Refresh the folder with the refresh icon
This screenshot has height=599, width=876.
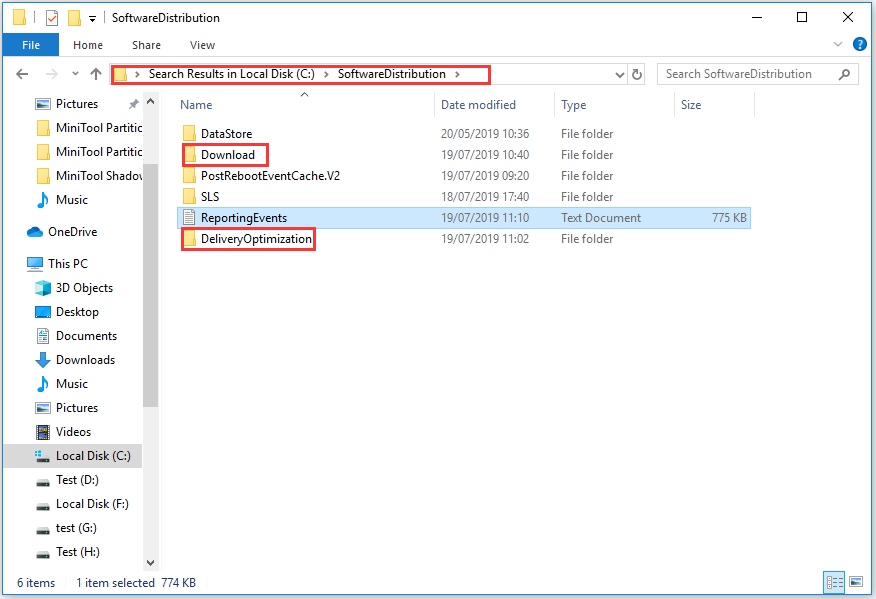pyautogui.click(x=637, y=74)
